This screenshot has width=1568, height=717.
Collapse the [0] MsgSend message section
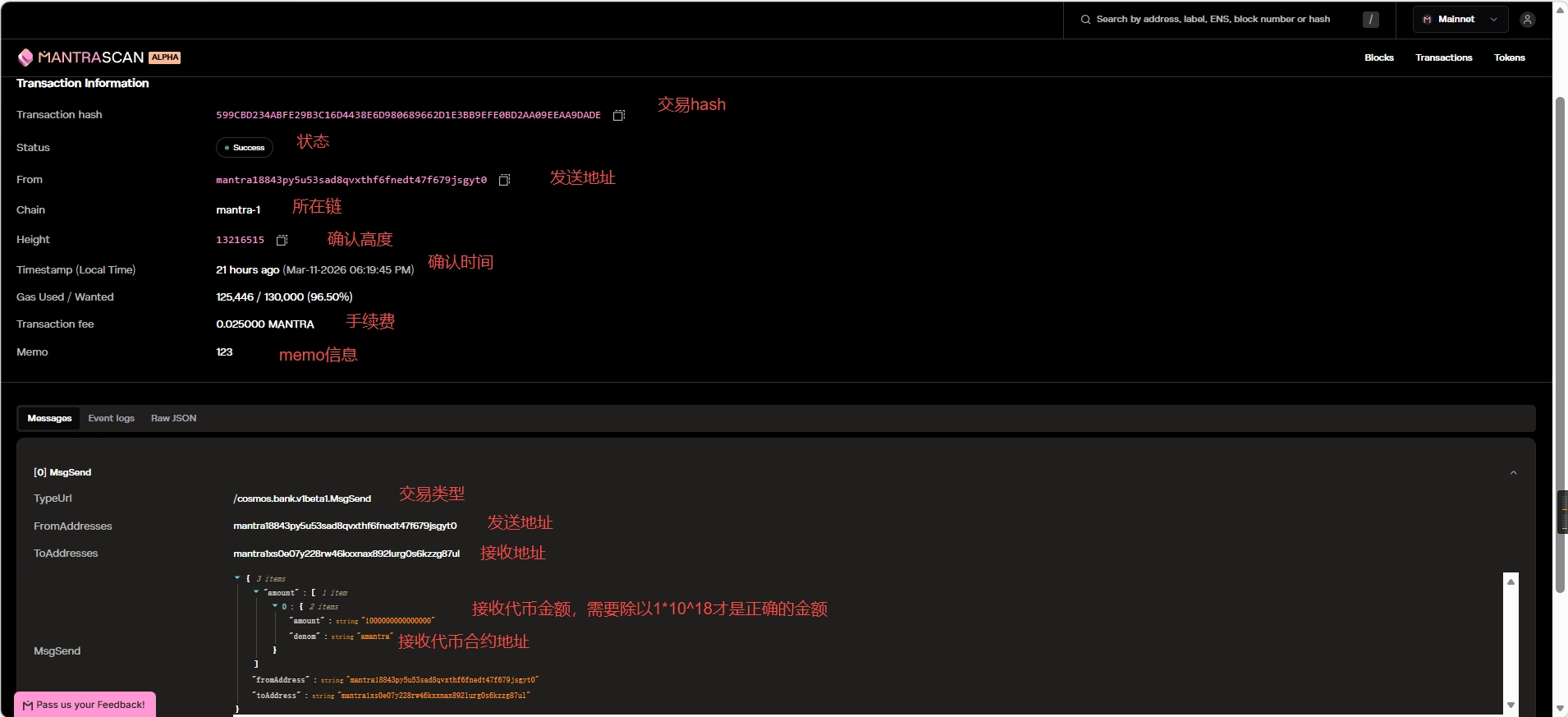[1513, 473]
